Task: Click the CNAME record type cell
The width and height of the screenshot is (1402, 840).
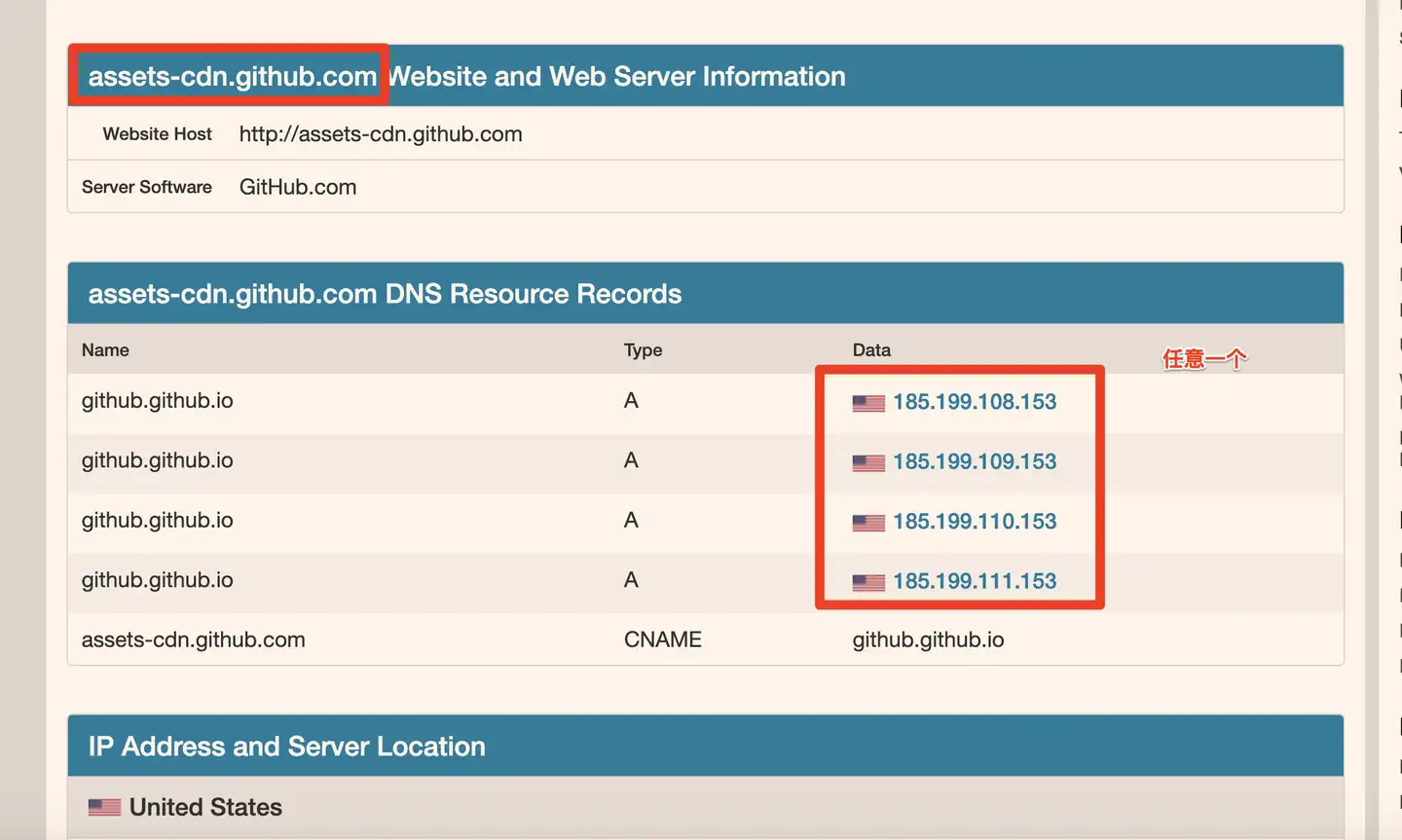Action: 663,639
